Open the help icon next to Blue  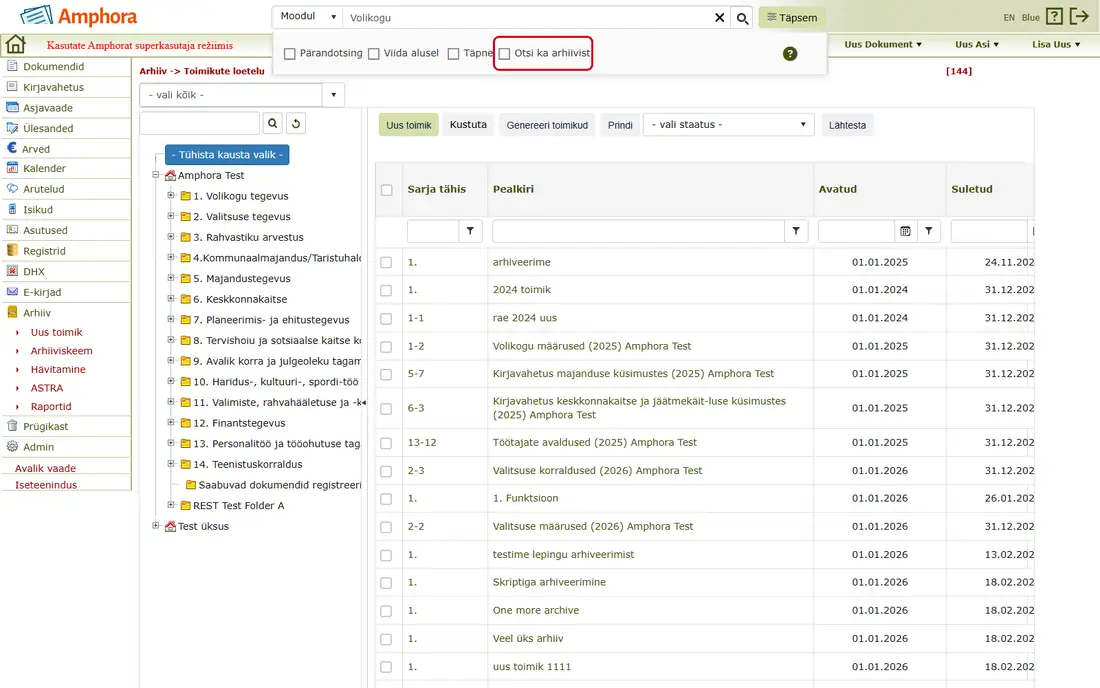click(1054, 16)
